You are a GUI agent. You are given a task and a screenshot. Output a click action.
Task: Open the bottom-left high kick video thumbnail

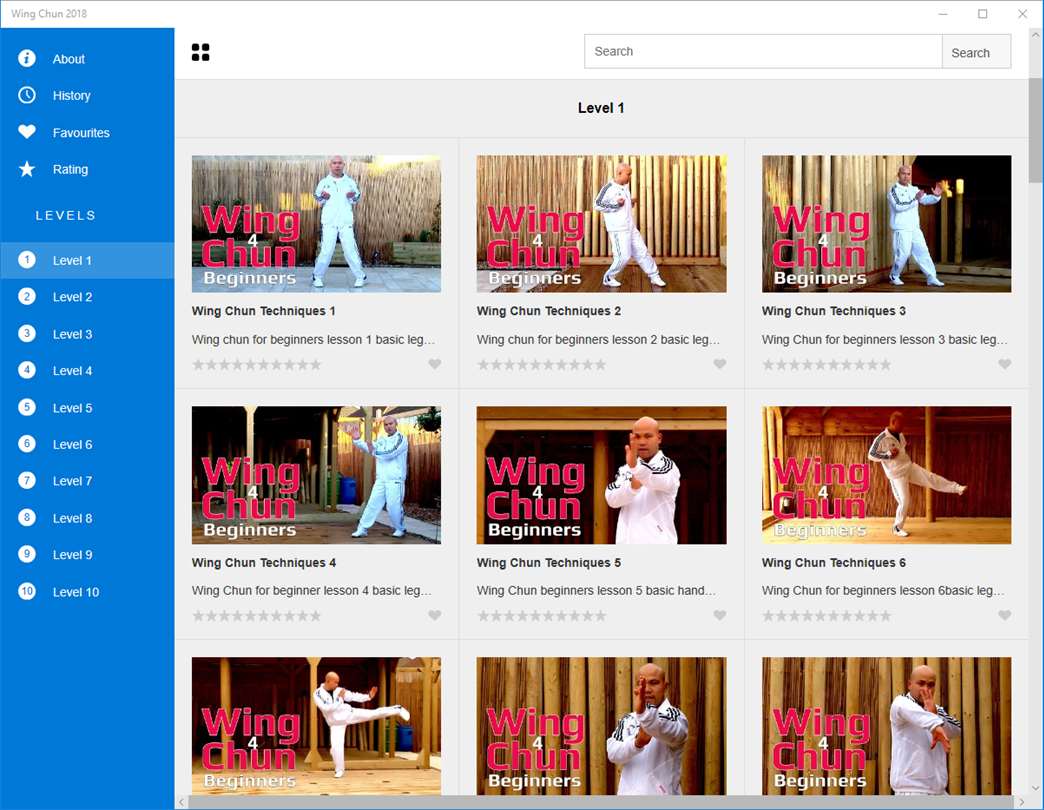pos(316,726)
